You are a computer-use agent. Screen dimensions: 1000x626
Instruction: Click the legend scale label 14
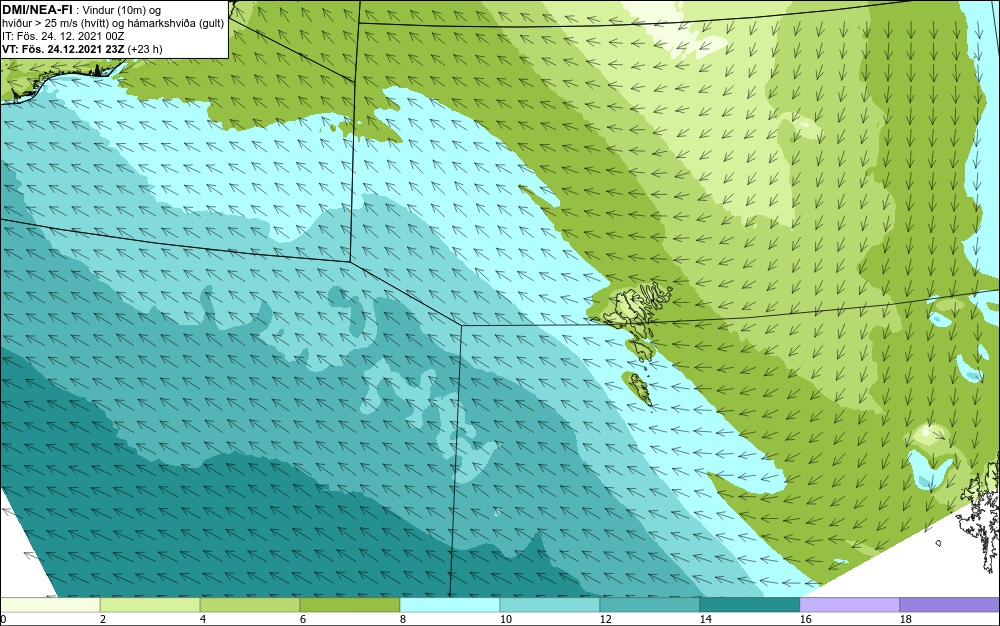click(705, 619)
